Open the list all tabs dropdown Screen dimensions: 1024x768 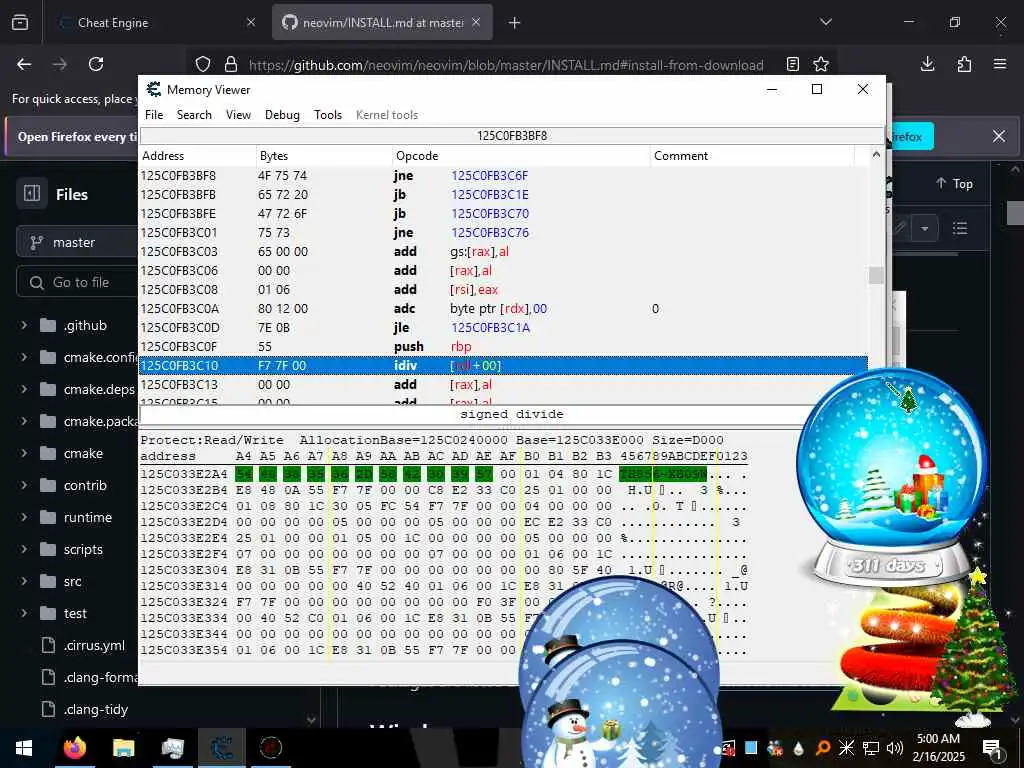(826, 22)
